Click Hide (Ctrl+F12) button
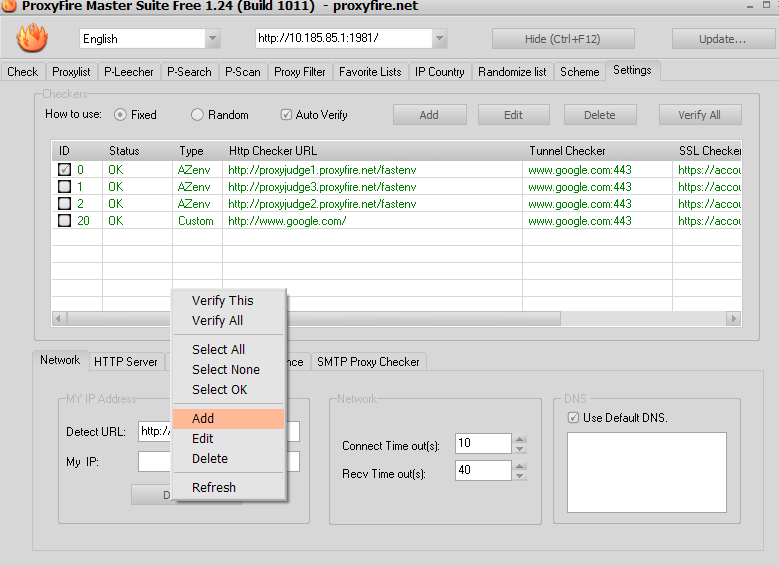 pyautogui.click(x=563, y=39)
